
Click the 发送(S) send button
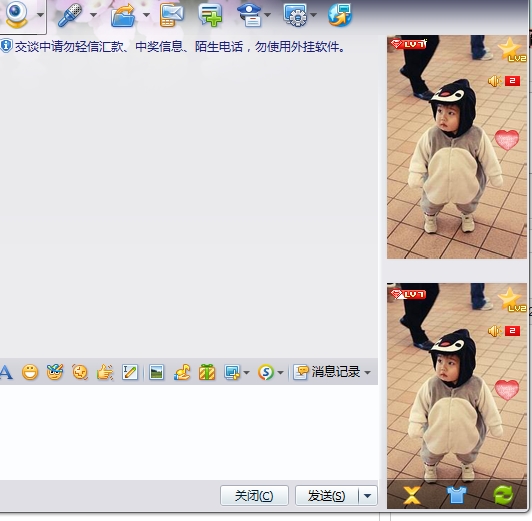click(327, 496)
